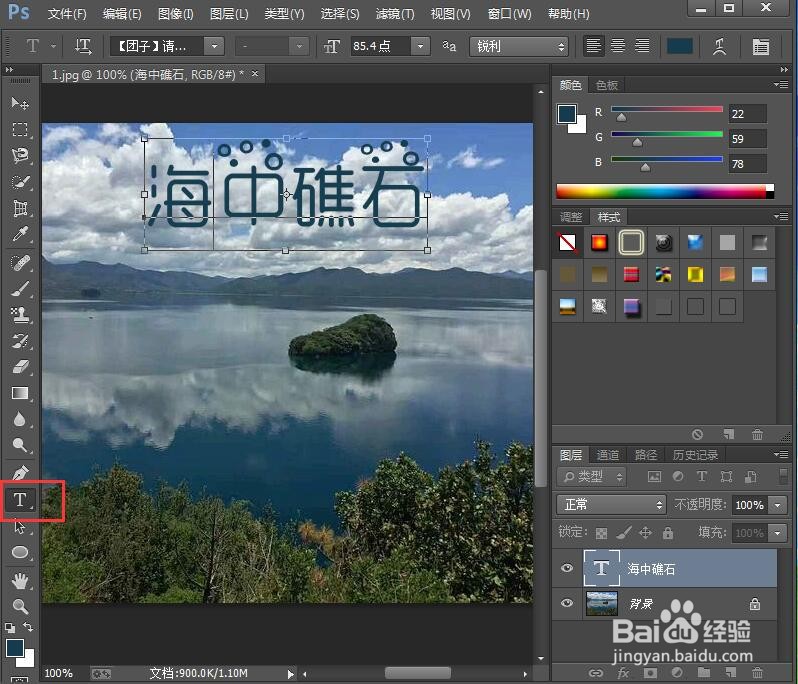Select the Ellipse shape tool

point(20,552)
